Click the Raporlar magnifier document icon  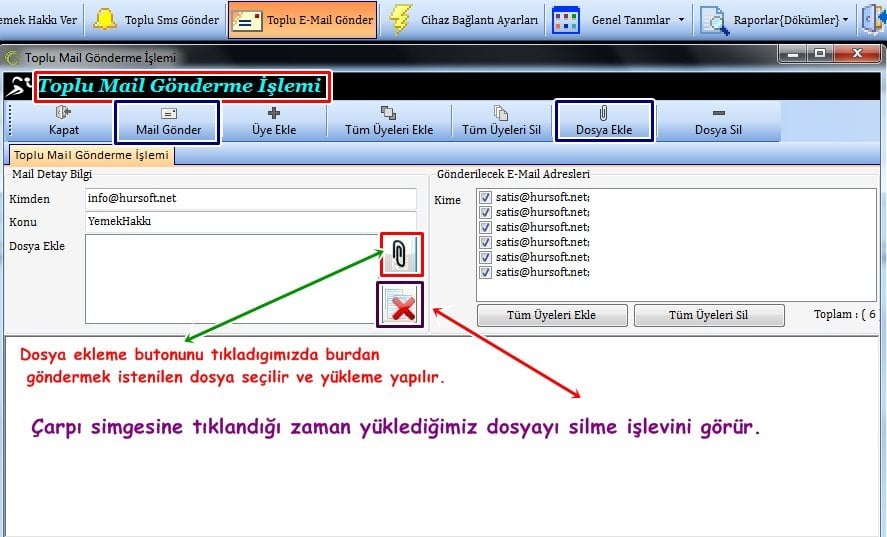tap(714, 20)
